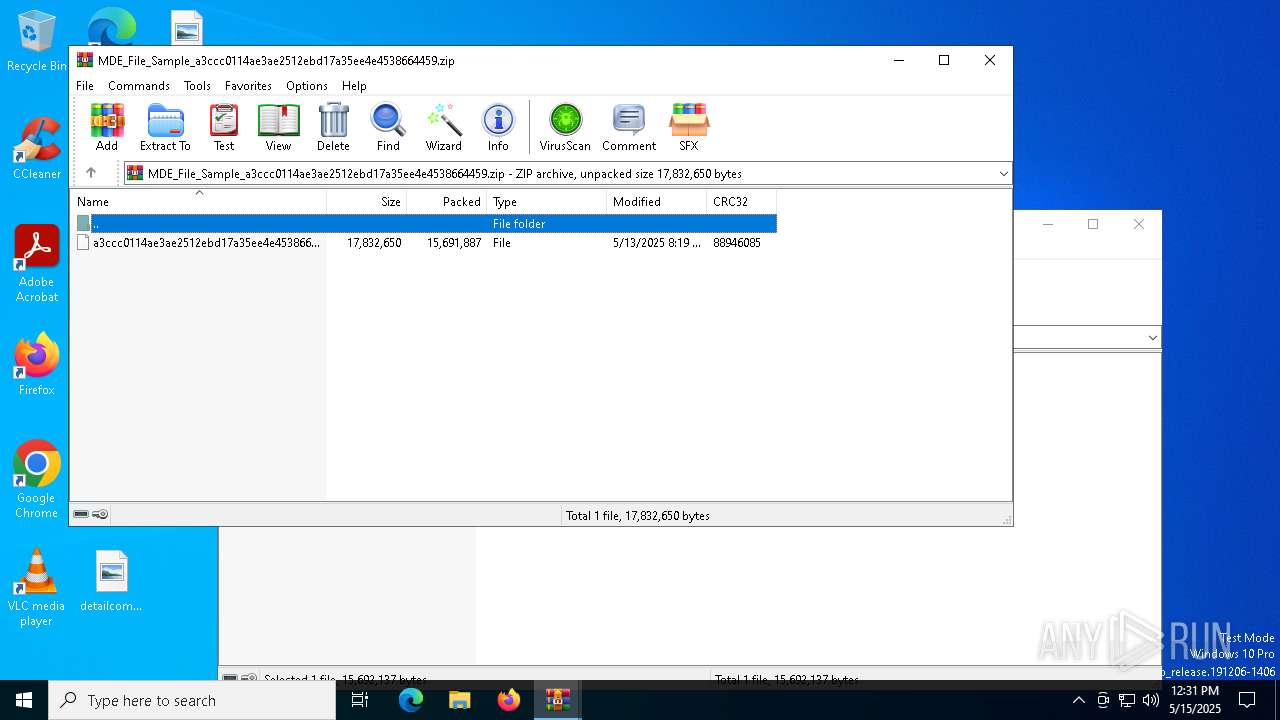The image size is (1280, 720).
Task: Open the notification center
Action: [1247, 700]
